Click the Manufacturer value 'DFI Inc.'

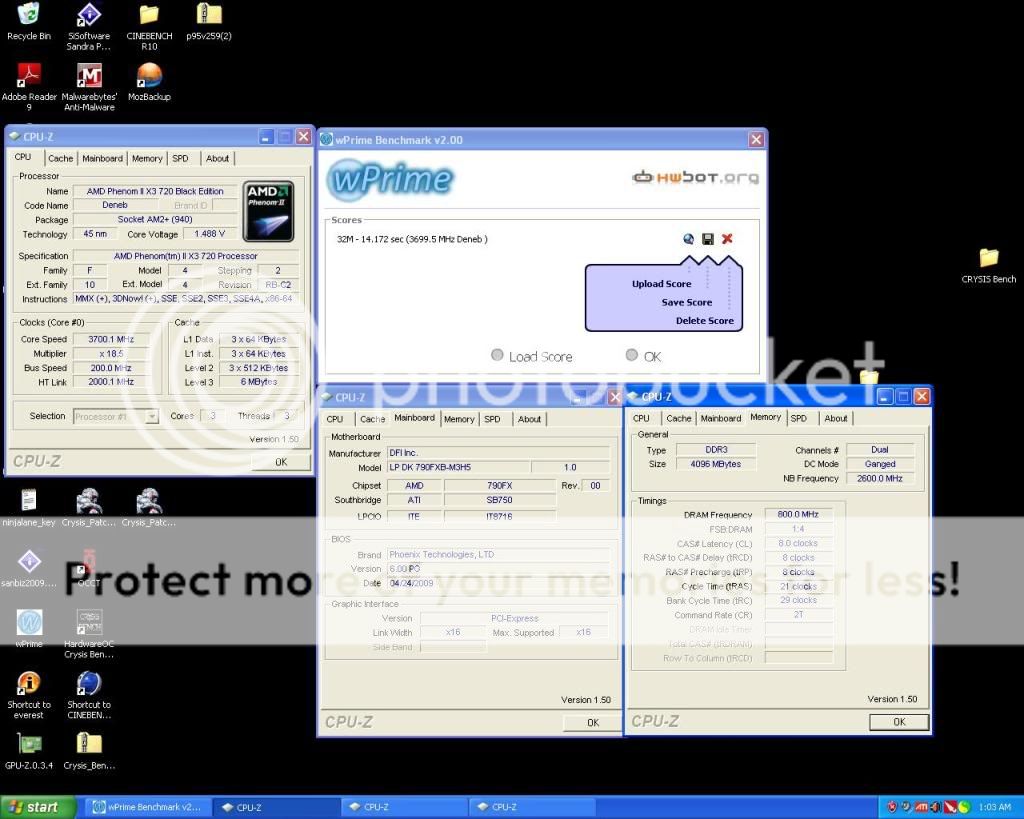(x=498, y=453)
